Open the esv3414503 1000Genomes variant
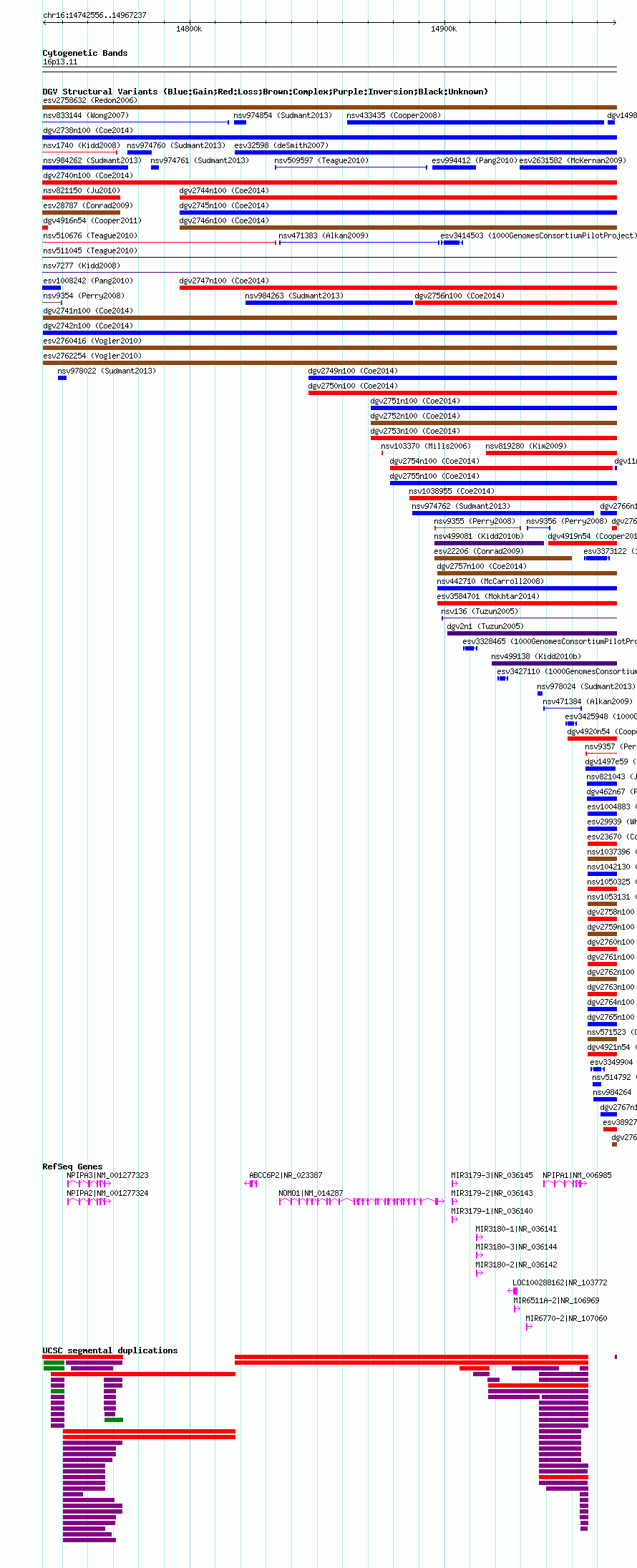 click(538, 235)
